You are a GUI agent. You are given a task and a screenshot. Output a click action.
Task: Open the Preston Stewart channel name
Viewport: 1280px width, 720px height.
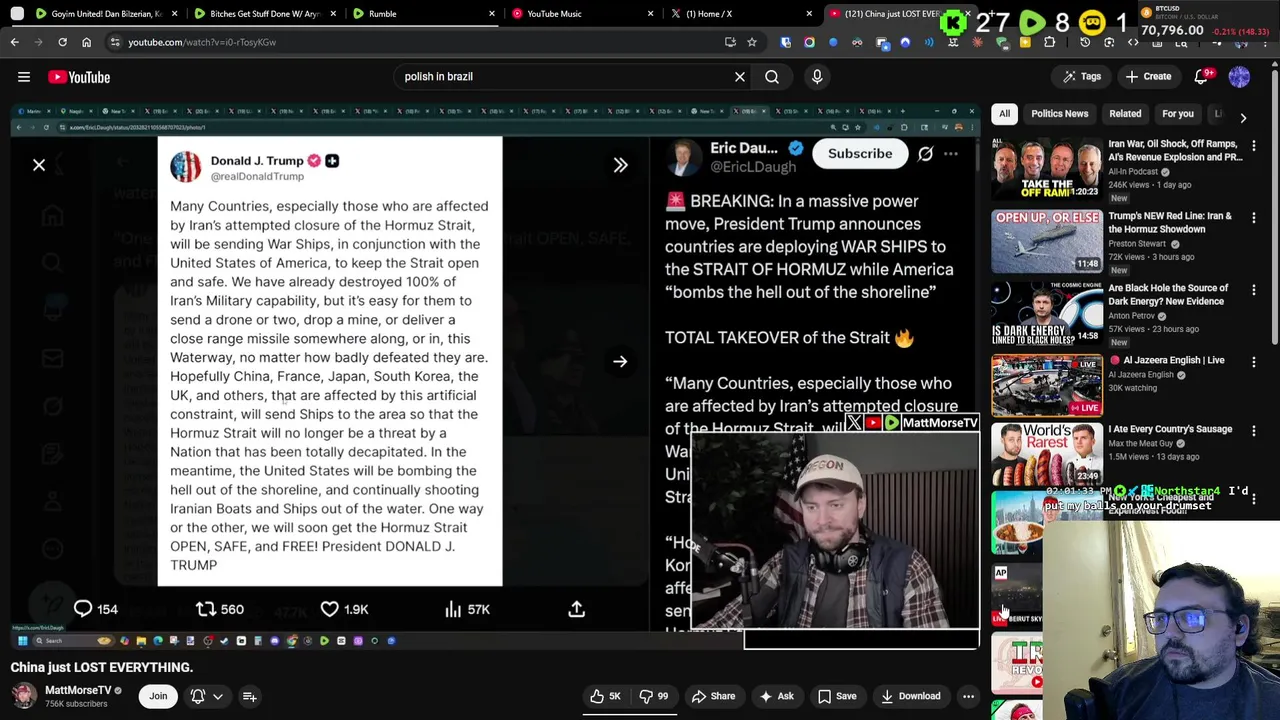click(1136, 243)
